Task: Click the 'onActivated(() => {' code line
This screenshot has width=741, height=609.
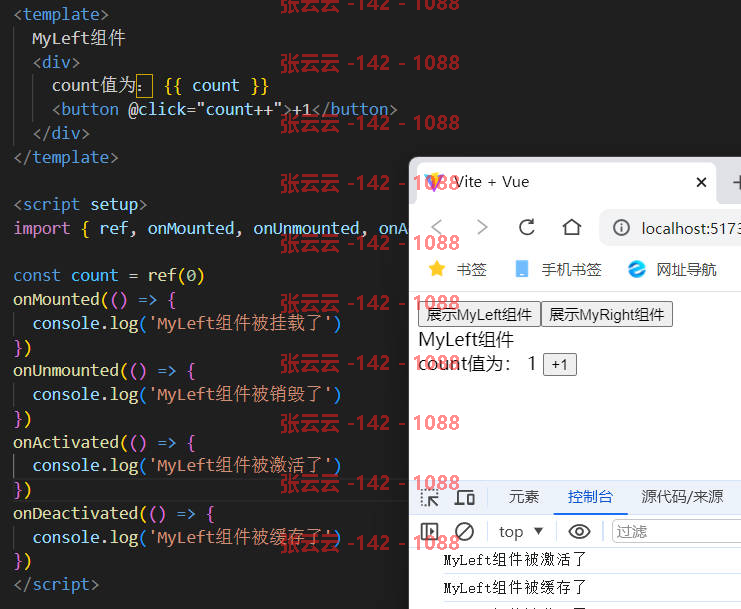Action: point(104,443)
